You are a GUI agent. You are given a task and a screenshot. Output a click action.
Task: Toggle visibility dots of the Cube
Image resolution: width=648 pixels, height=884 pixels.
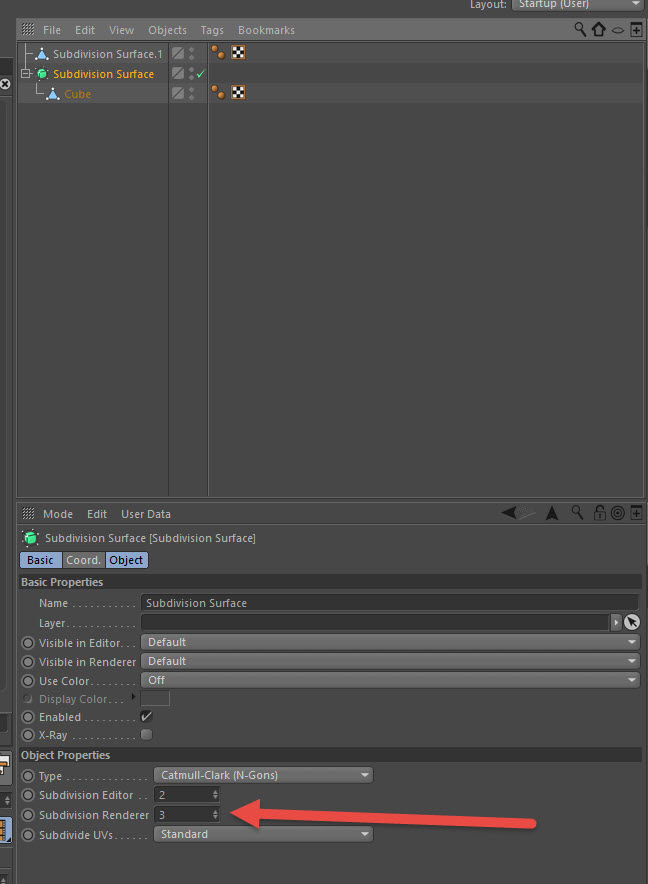[192, 93]
